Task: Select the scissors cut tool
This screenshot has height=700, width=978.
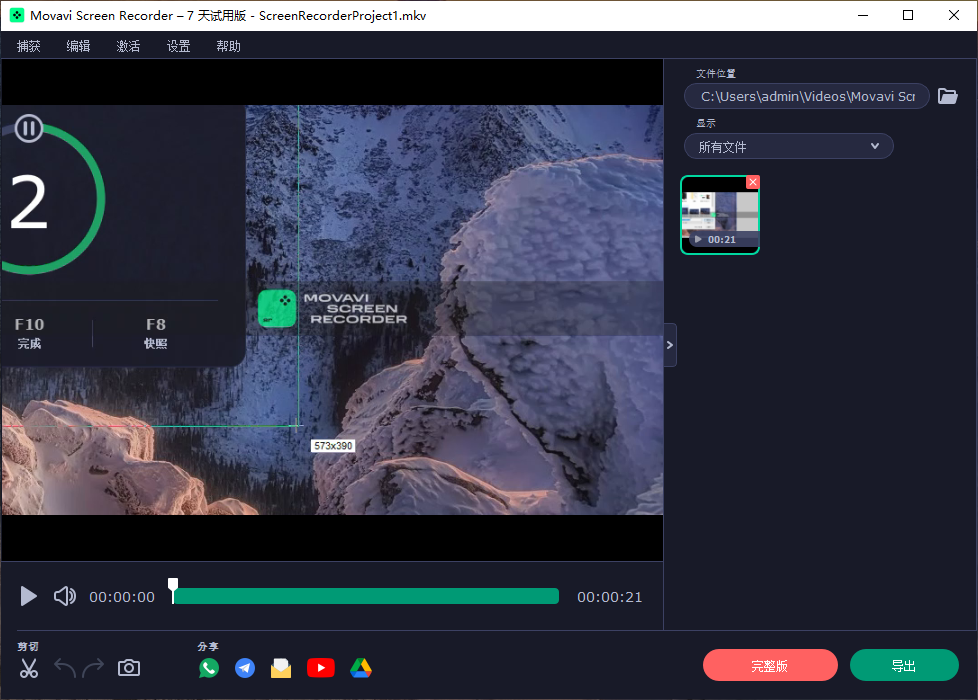Action: tap(29, 668)
